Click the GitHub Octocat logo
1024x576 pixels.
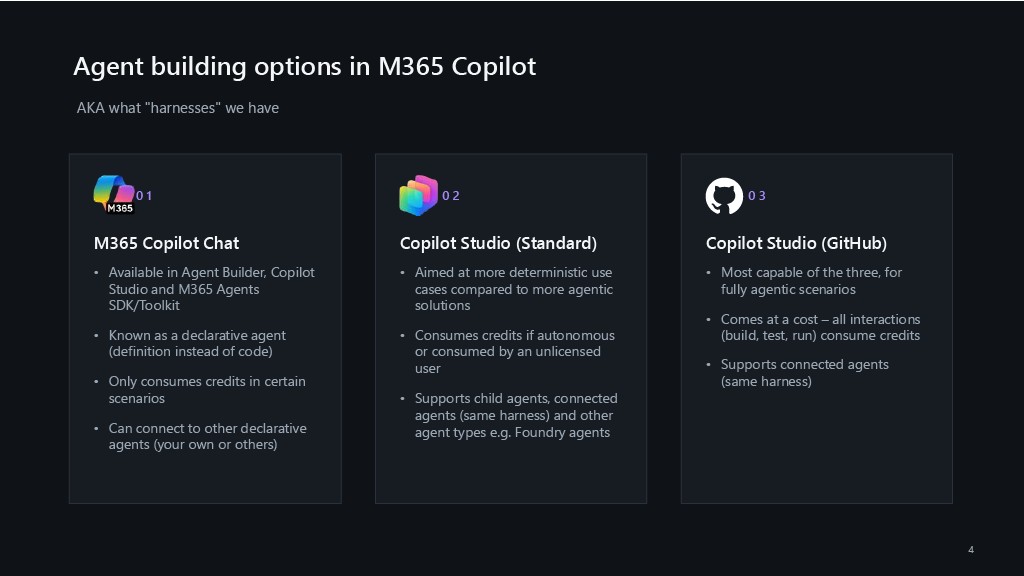tap(724, 196)
